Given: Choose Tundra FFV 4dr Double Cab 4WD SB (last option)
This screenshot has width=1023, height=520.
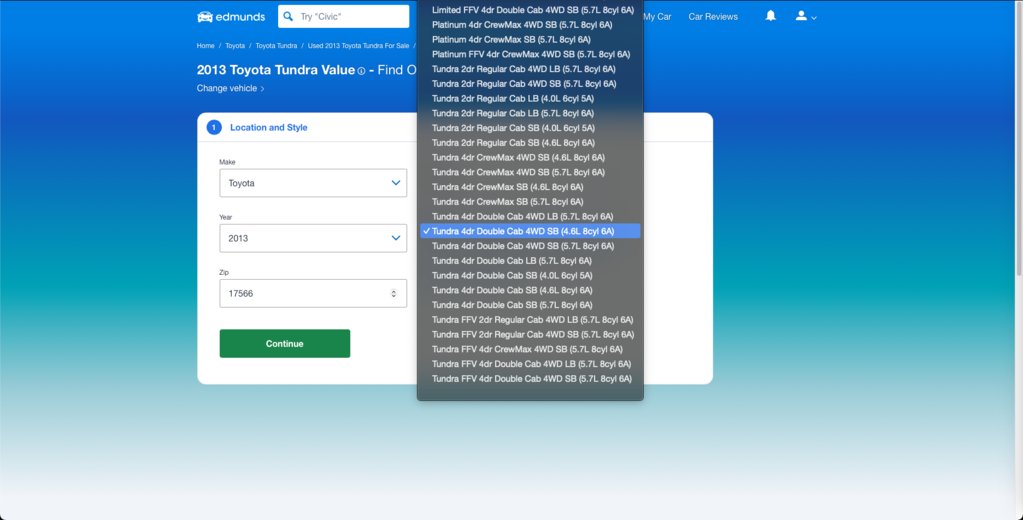Looking at the screenshot, I should 530,379.
